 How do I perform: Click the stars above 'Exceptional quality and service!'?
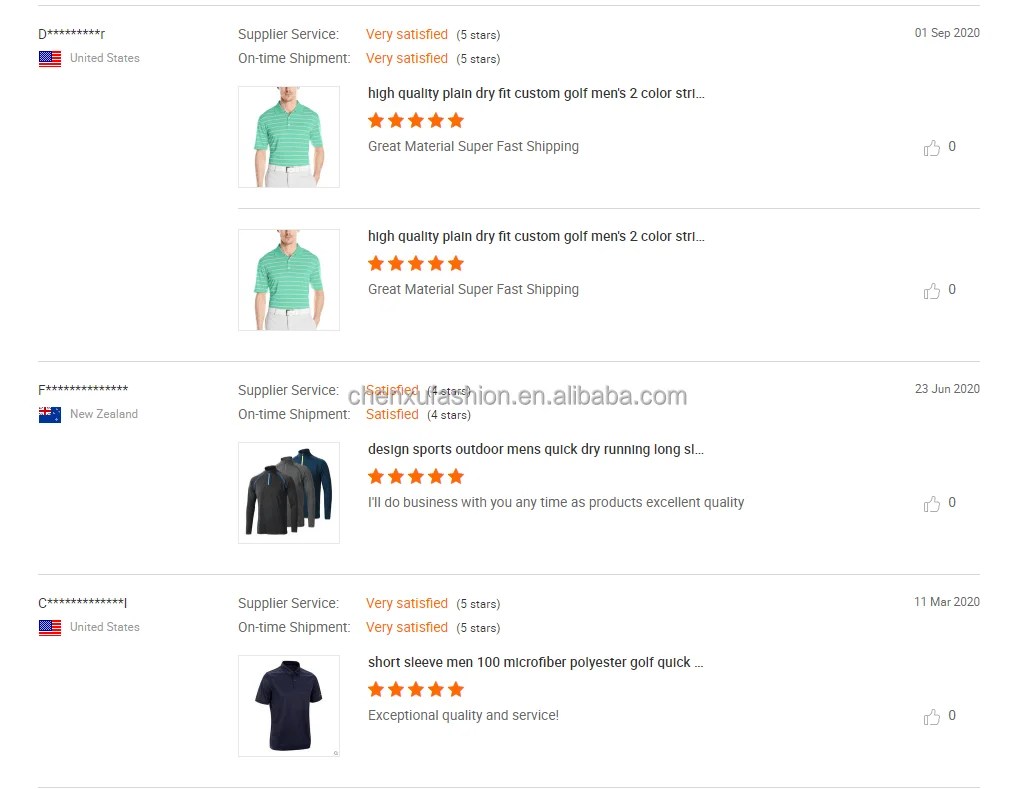[416, 690]
